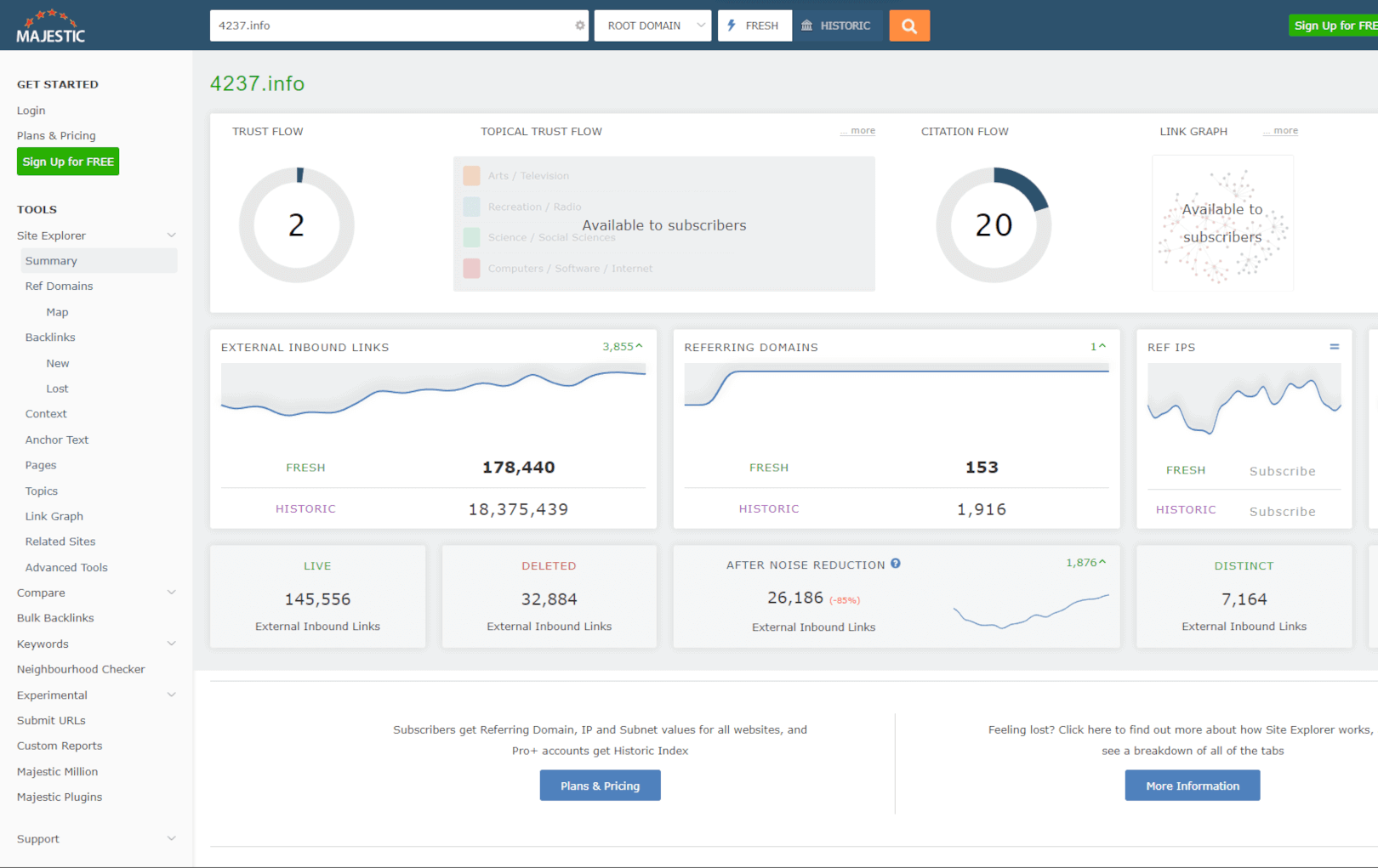Click the Trust Flow gauge showing 2
The width and height of the screenshot is (1378, 868).
click(x=296, y=224)
